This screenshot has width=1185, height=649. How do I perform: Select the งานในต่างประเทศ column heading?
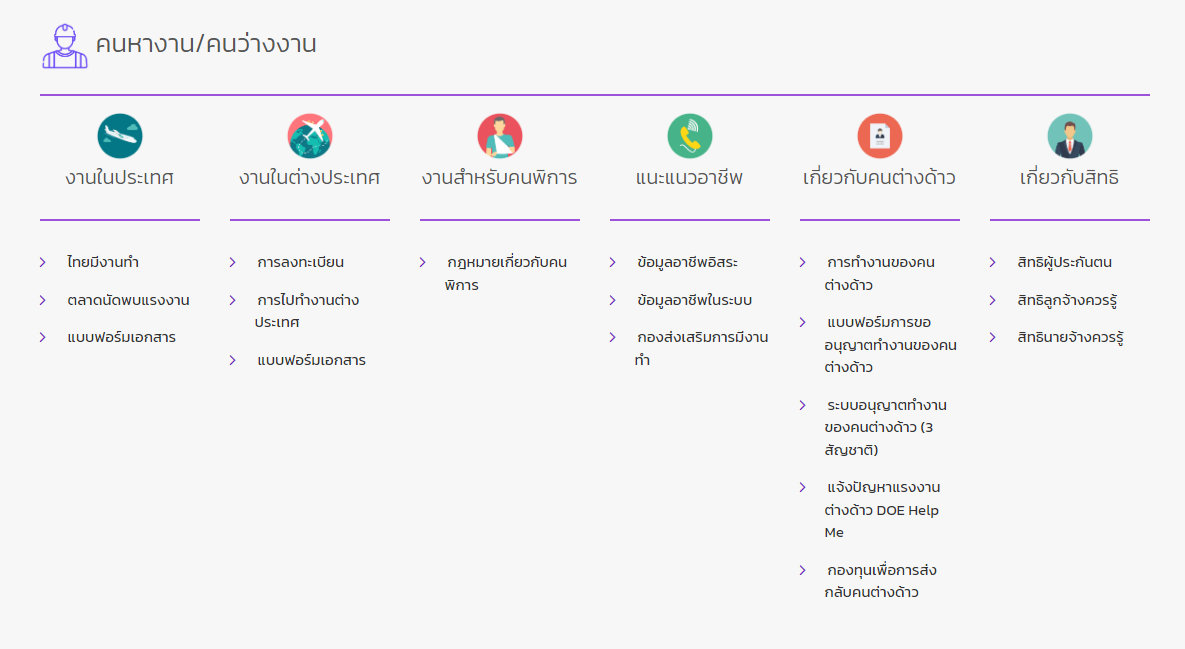coord(310,178)
